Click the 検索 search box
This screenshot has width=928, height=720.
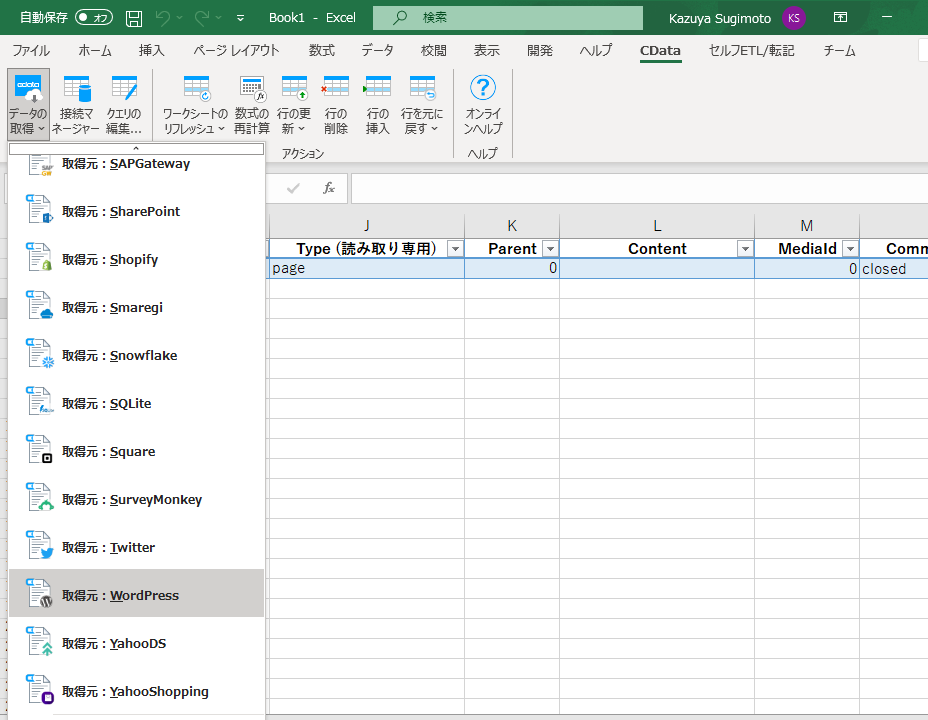[x=508, y=18]
